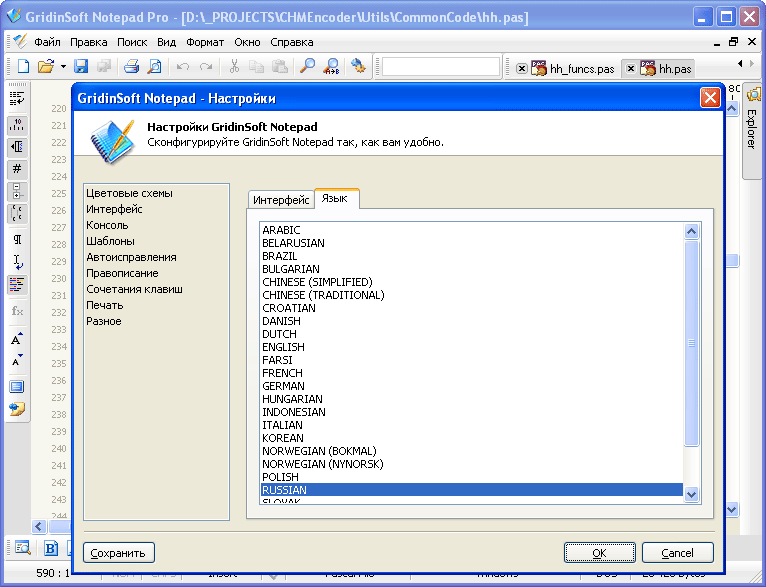The width and height of the screenshot is (766, 587).
Task: Select Сочетания клавиш in settings categories
Action: pos(134,289)
